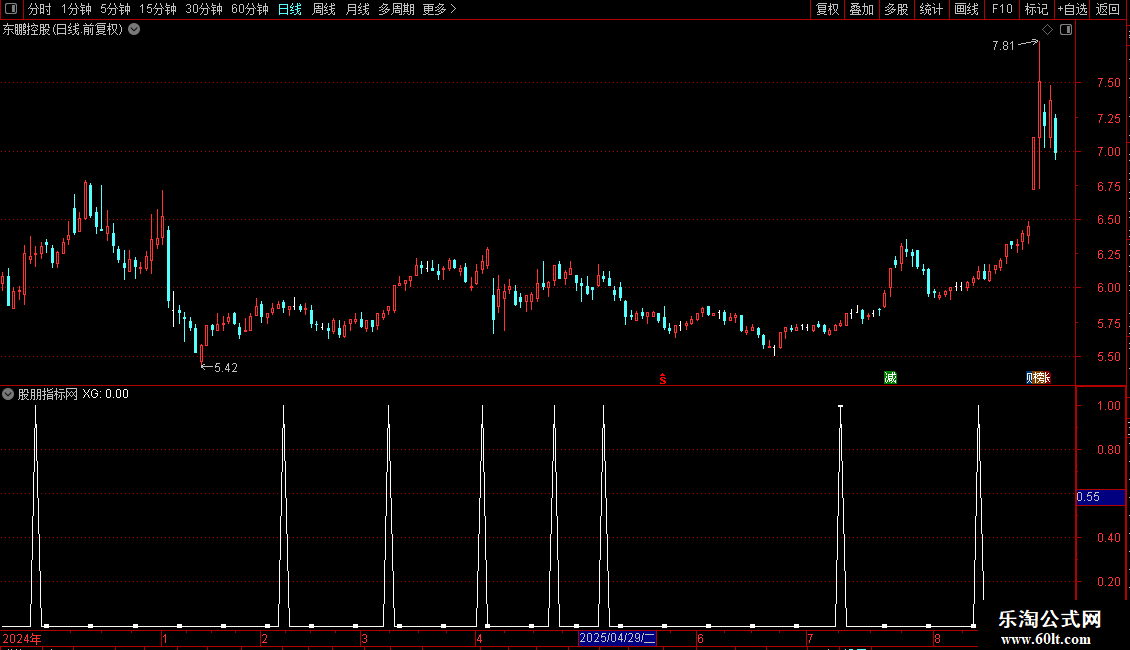1130x650 pixels.
Task: Activate the 画线 drawing tool
Action: click(x=966, y=9)
